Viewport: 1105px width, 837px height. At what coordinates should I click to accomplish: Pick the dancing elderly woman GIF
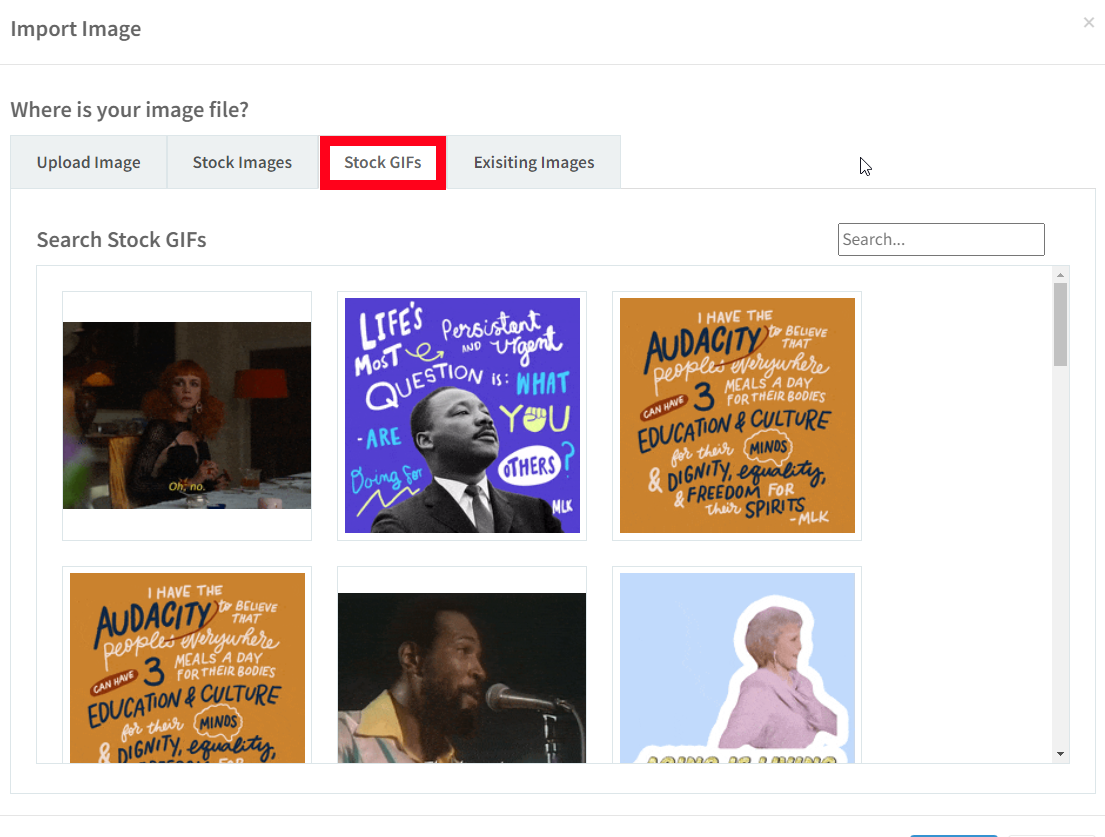point(736,665)
